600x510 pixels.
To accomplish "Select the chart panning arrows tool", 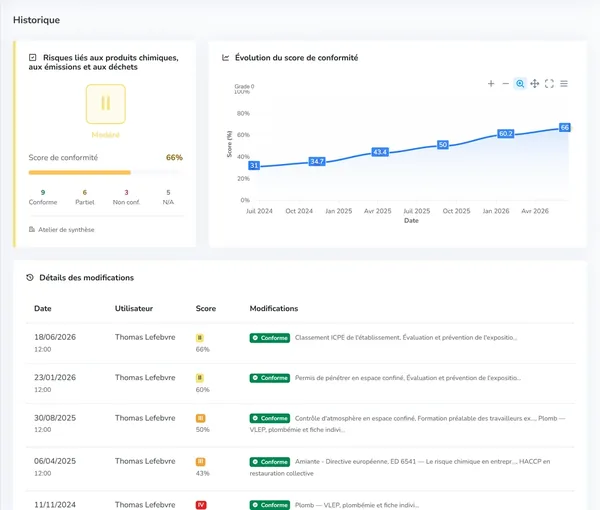I will pos(535,83).
